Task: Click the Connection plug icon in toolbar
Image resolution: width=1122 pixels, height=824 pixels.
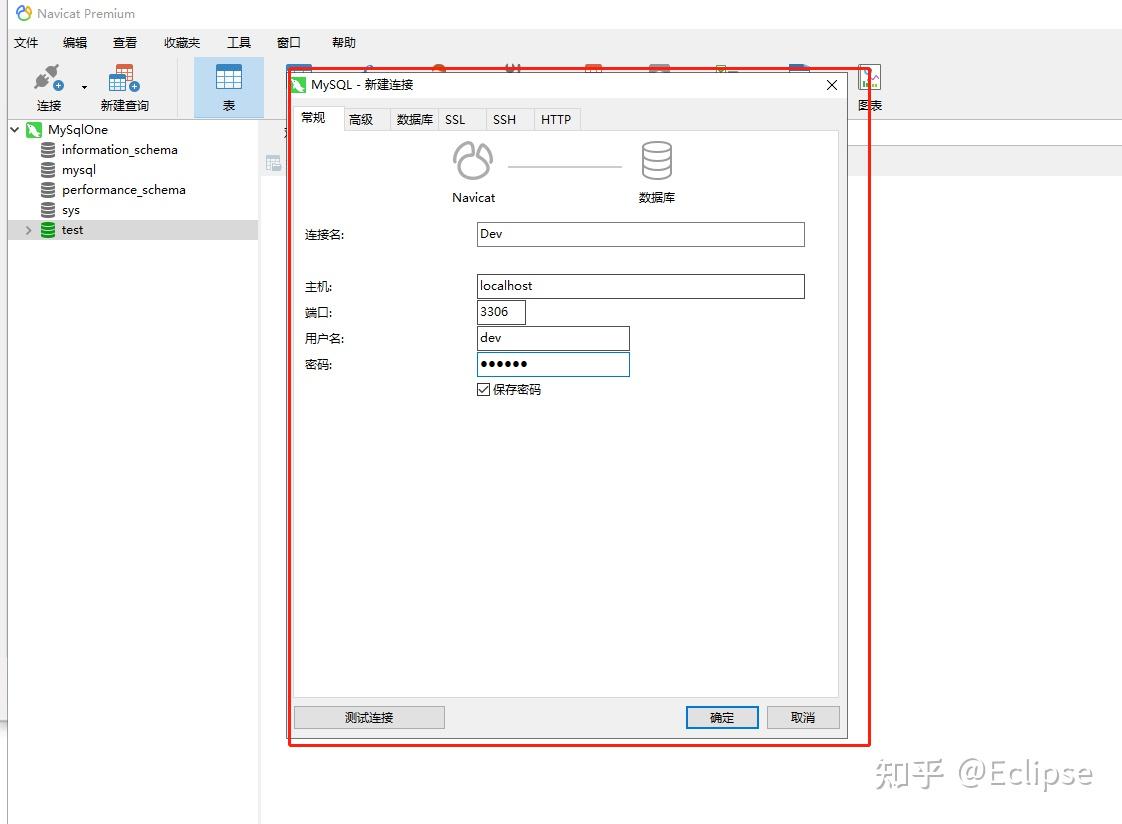Action: click(49, 77)
